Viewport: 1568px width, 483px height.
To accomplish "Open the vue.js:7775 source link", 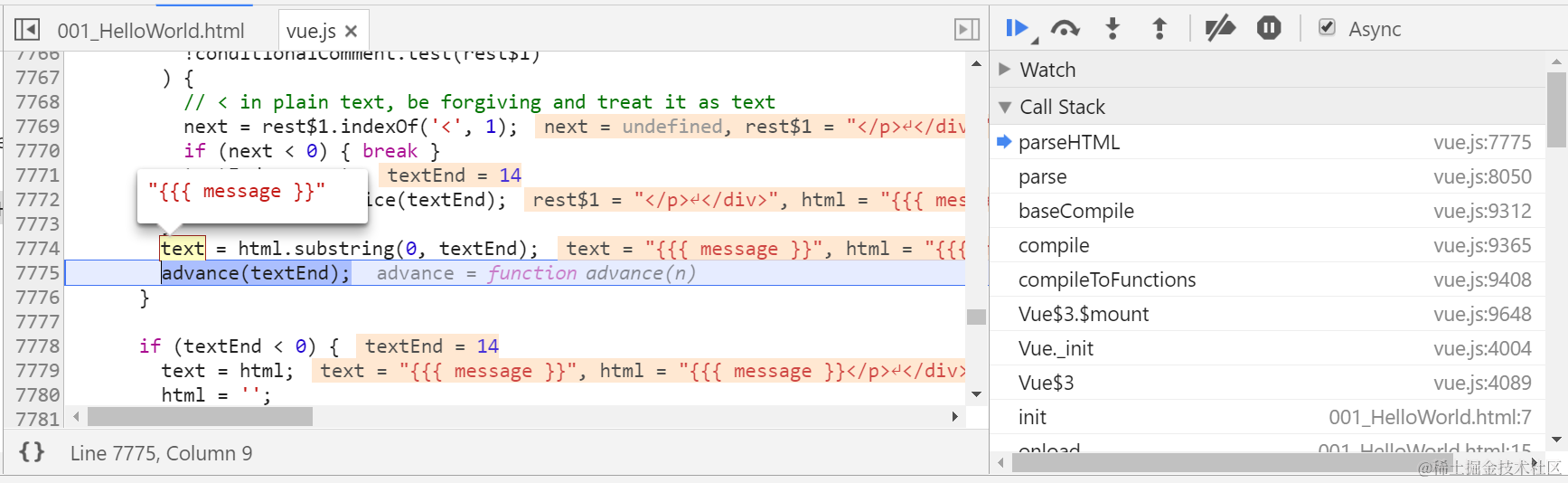I will pos(1482,142).
